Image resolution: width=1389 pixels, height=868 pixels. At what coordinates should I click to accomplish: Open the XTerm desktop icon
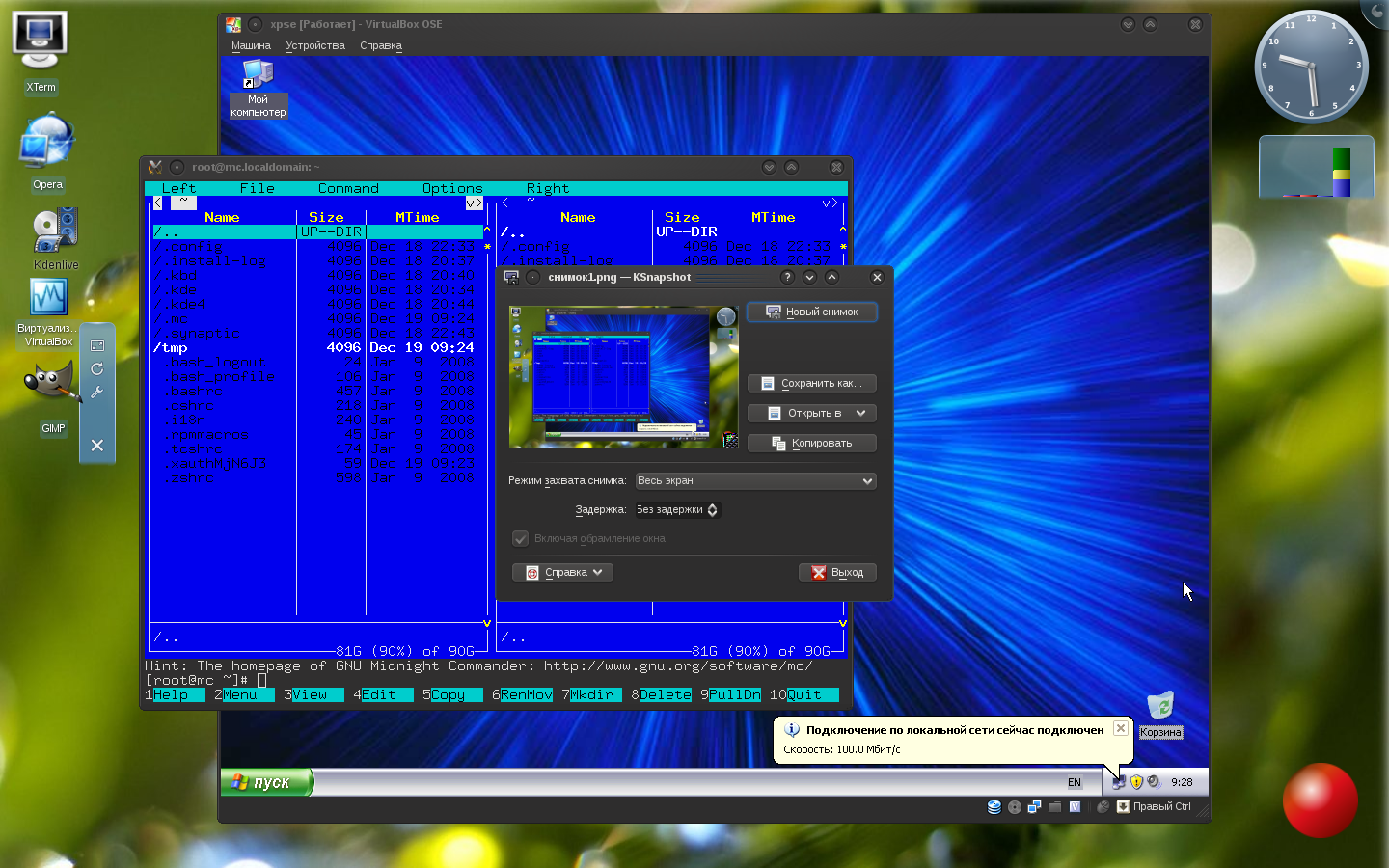[x=40, y=53]
